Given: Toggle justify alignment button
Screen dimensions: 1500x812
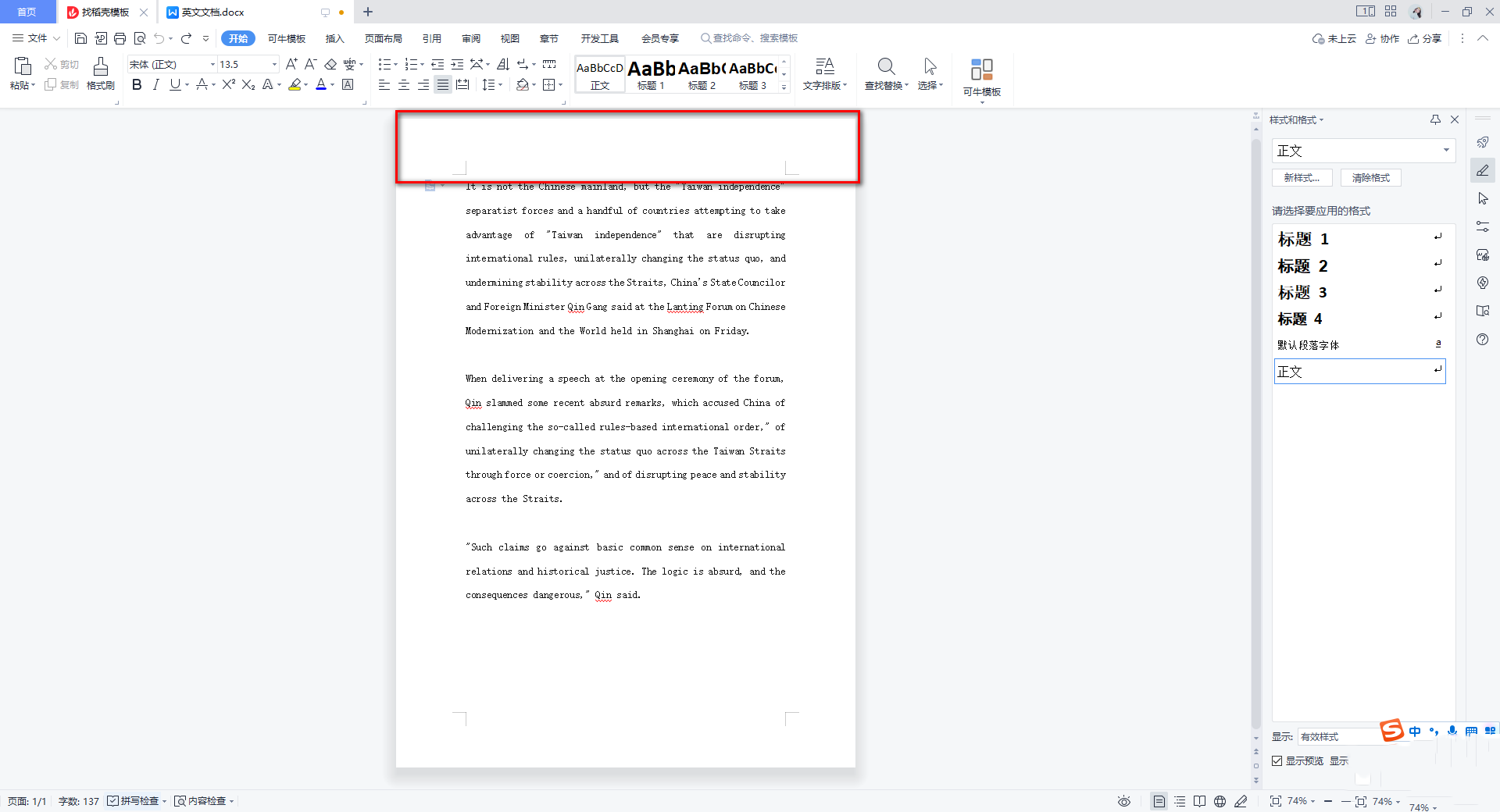Looking at the screenshot, I should 443,84.
